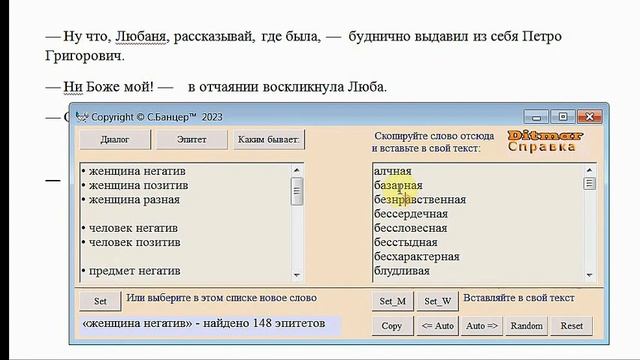The image size is (640, 360).
Task: Click the Reset button
Action: [571, 326]
